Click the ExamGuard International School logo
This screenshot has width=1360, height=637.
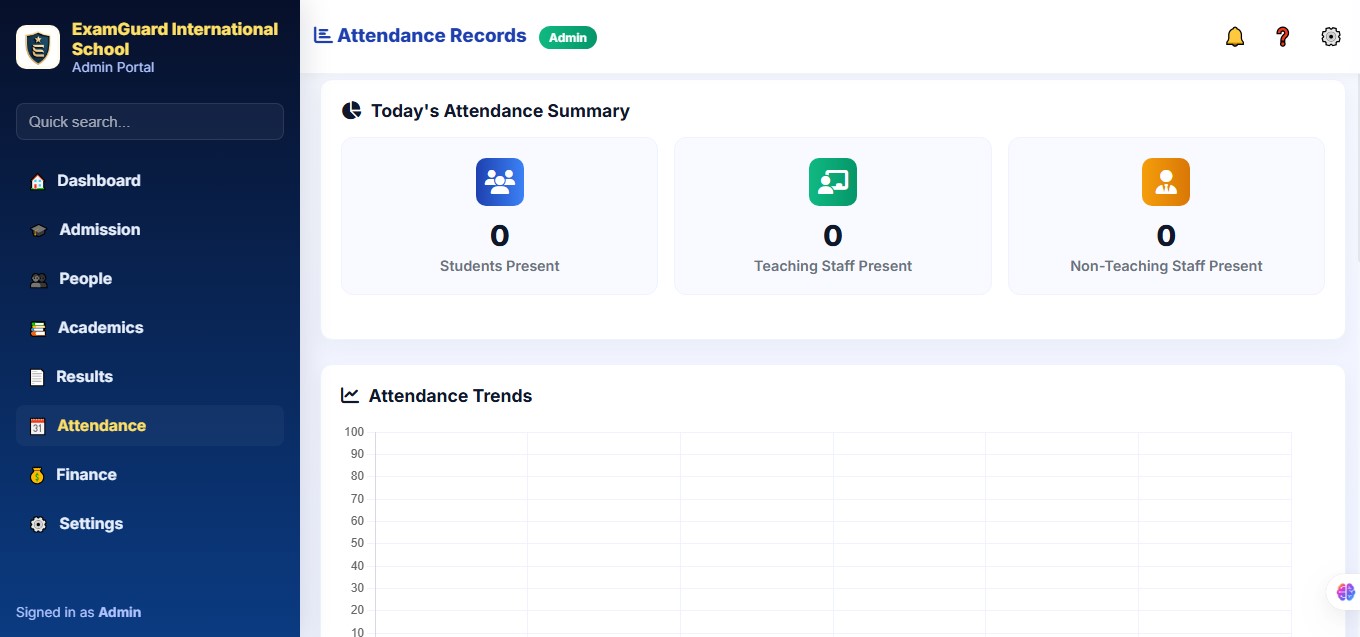point(38,46)
